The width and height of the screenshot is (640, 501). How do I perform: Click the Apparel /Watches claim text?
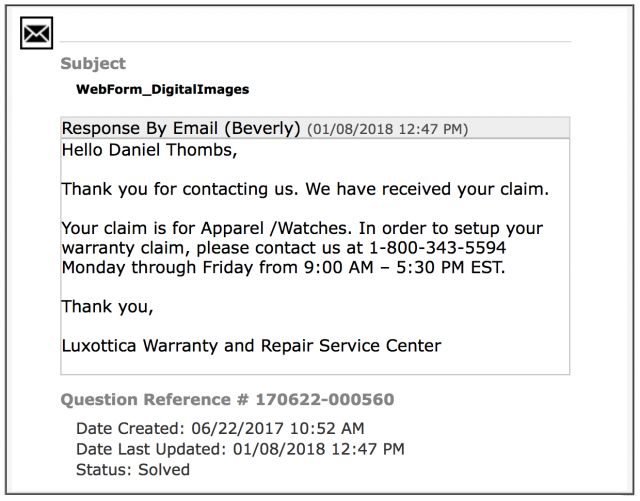[x=276, y=228]
